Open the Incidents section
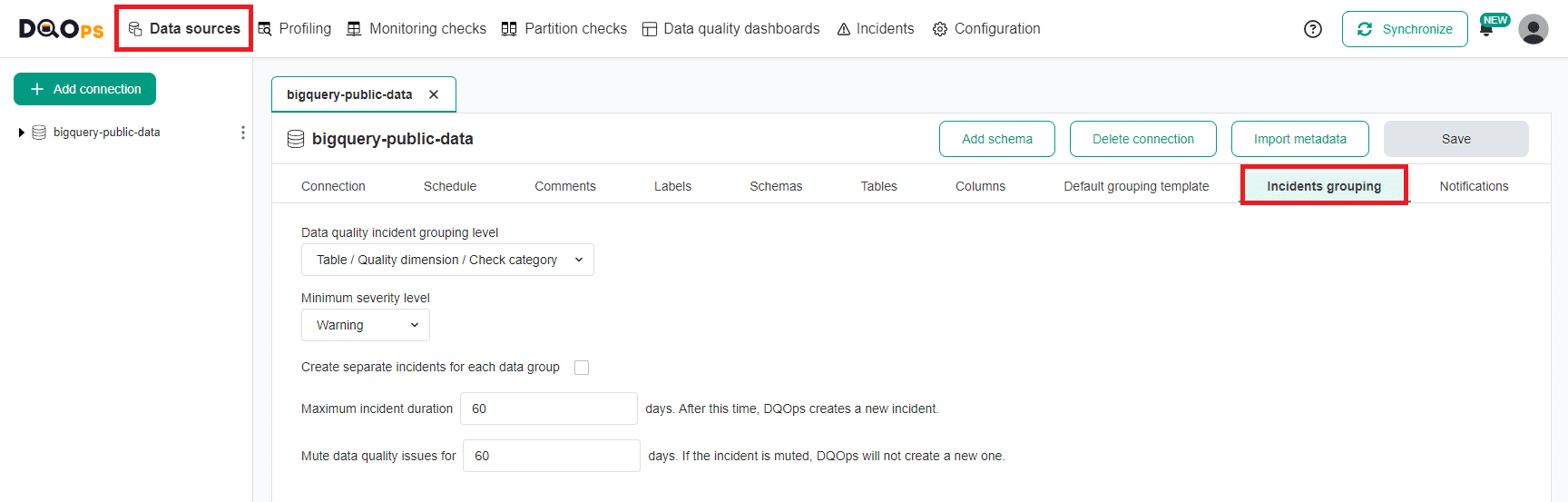The height and width of the screenshot is (502, 1568). (876, 28)
